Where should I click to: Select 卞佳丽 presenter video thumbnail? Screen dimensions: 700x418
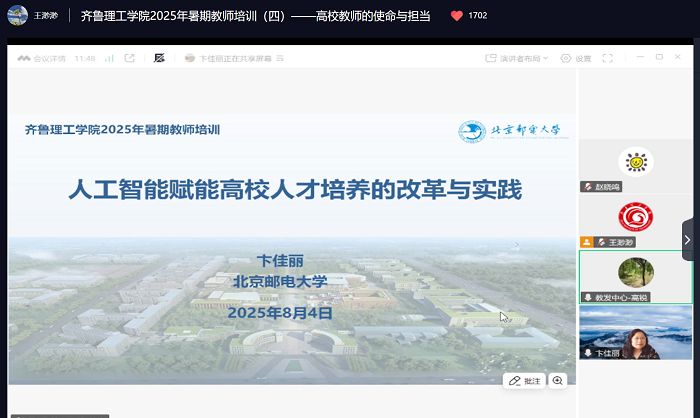click(x=635, y=332)
